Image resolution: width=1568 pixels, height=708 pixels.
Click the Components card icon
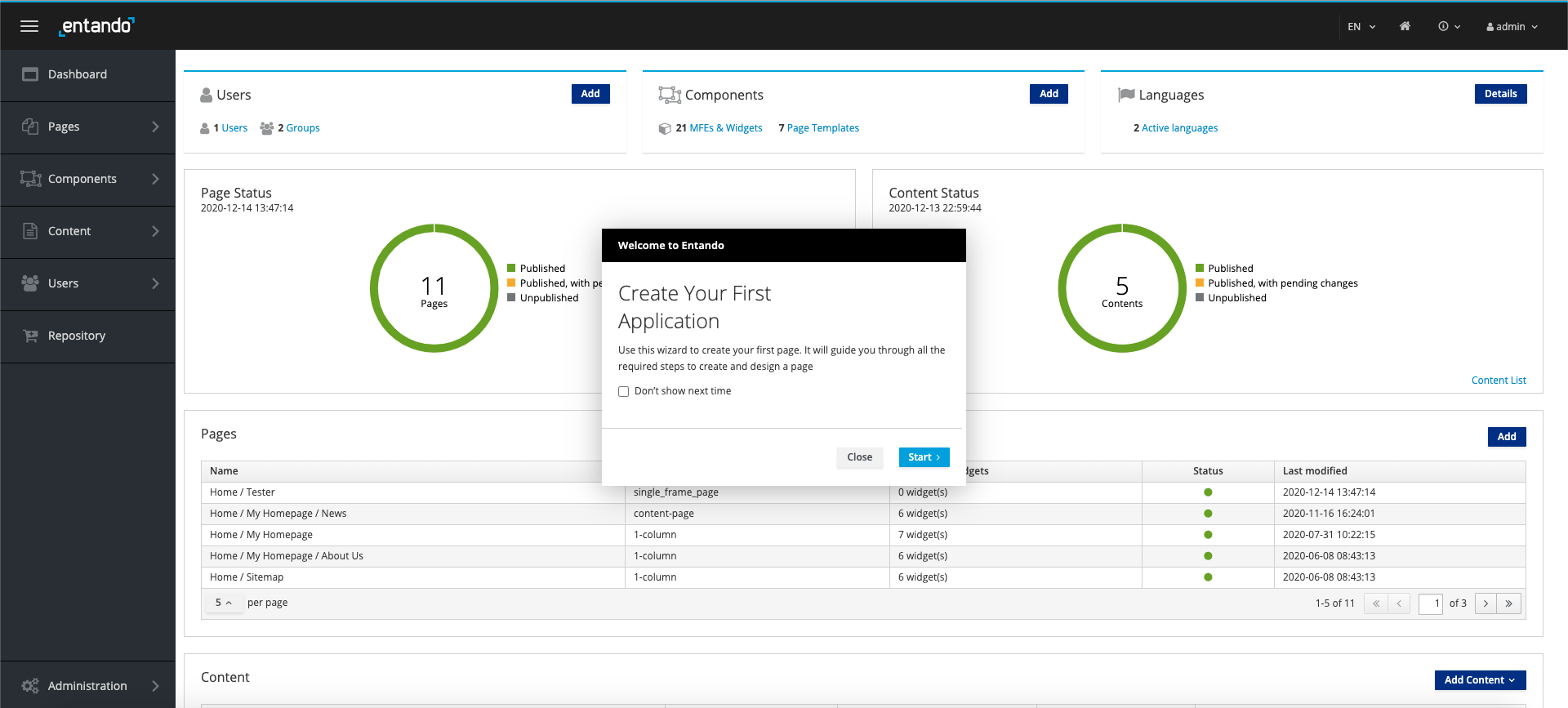pyautogui.click(x=670, y=95)
